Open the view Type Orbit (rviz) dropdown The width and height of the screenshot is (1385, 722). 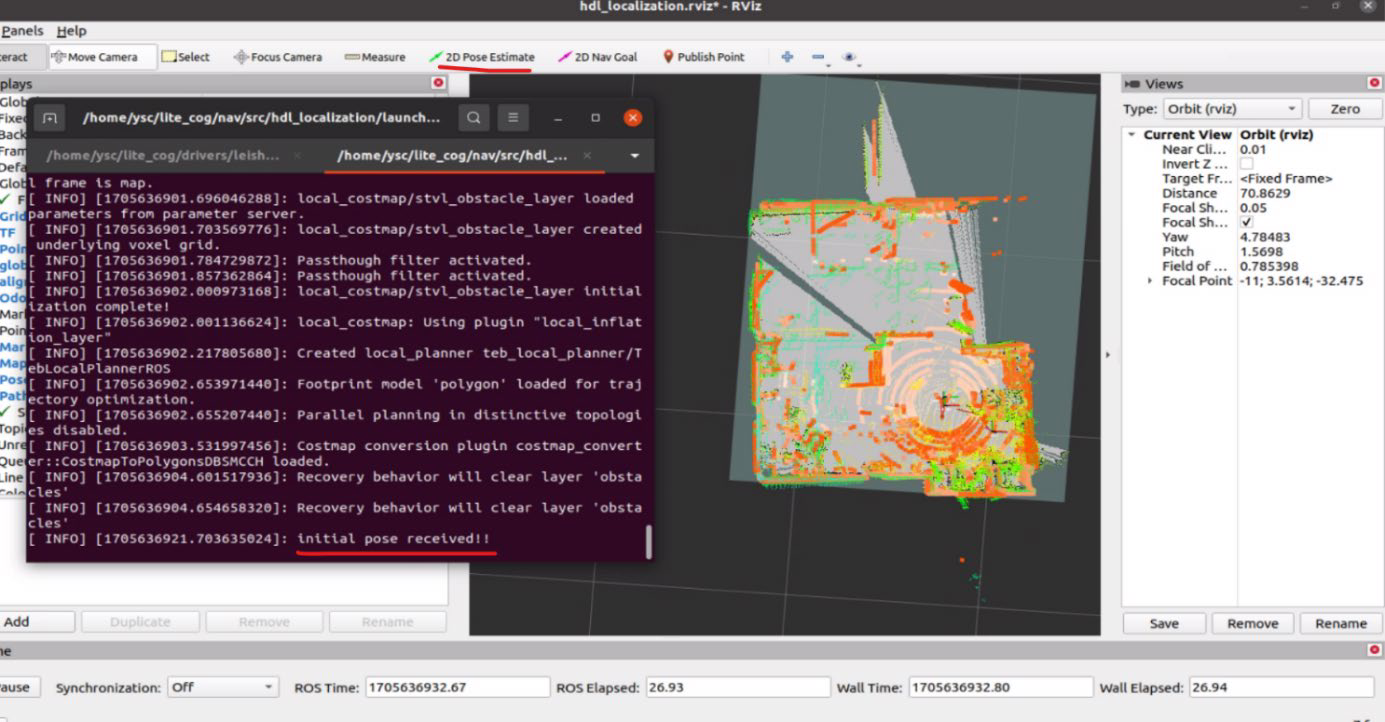tap(1232, 109)
